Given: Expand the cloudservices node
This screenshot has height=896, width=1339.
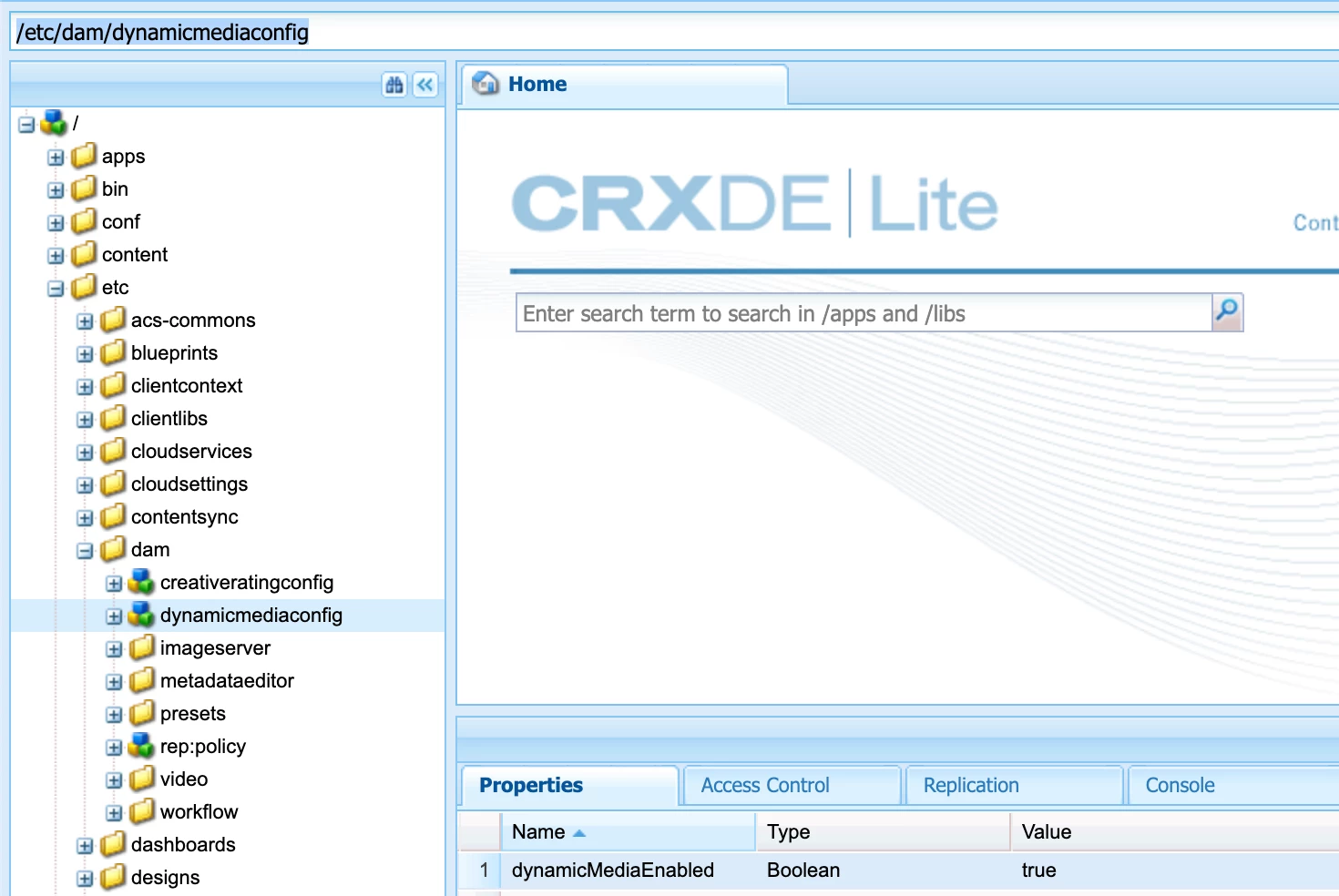Looking at the screenshot, I should (x=85, y=453).
